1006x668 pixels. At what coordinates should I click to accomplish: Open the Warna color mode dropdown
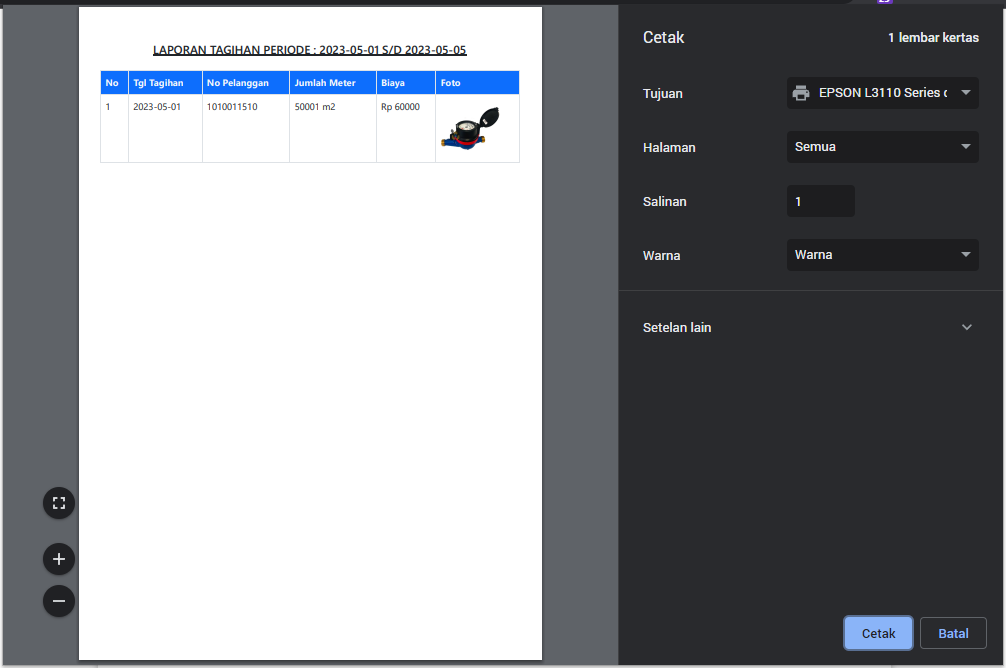tap(881, 254)
